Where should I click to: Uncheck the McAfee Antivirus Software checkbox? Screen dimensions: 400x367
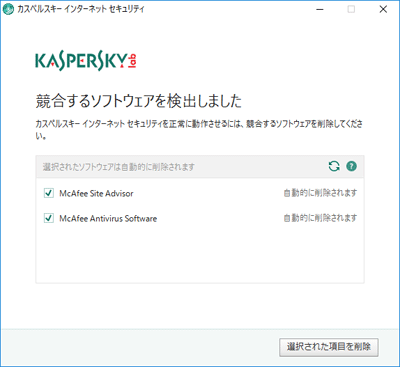(x=49, y=218)
